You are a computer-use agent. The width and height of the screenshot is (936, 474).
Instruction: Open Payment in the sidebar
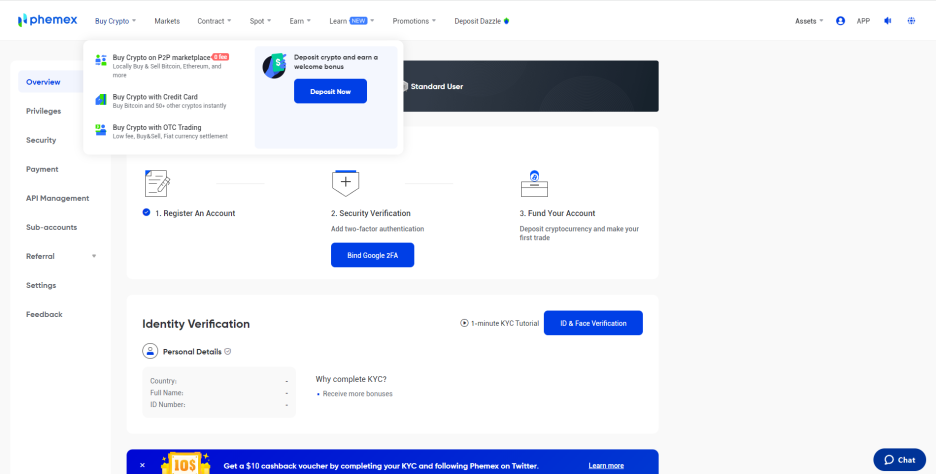pyautogui.click(x=42, y=169)
